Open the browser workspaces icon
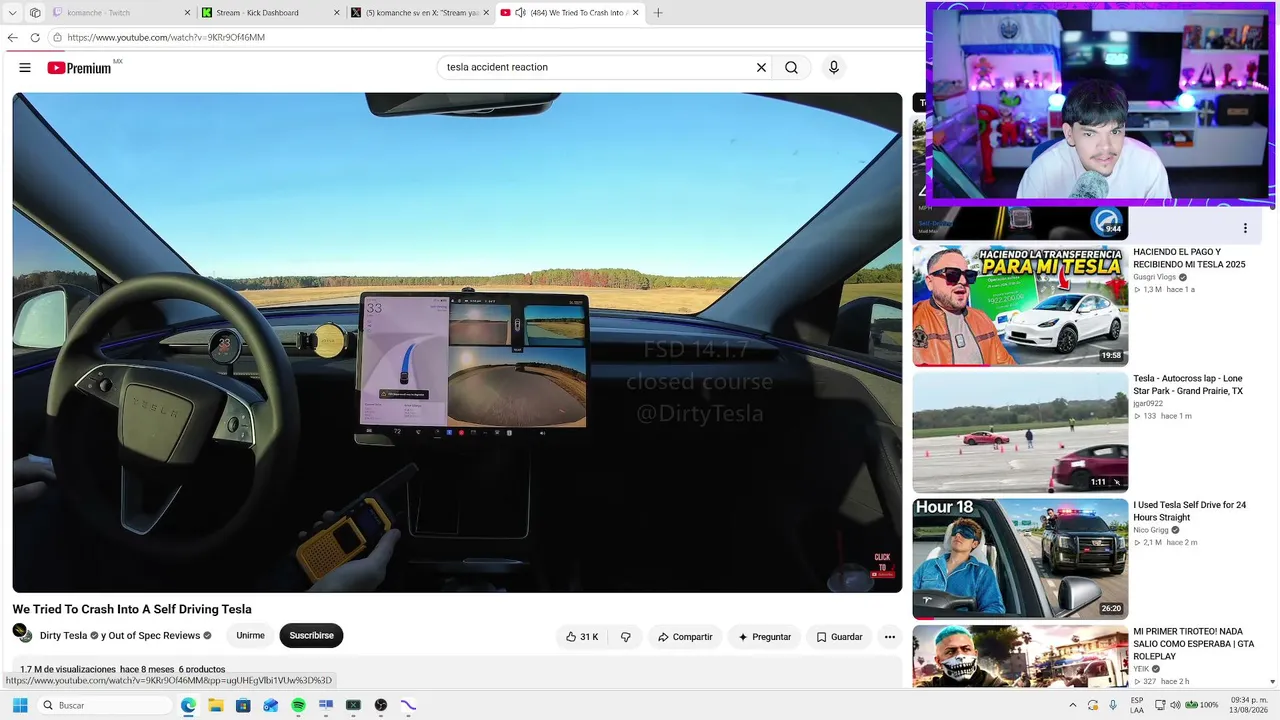This screenshot has height=720, width=1280. click(x=35, y=13)
